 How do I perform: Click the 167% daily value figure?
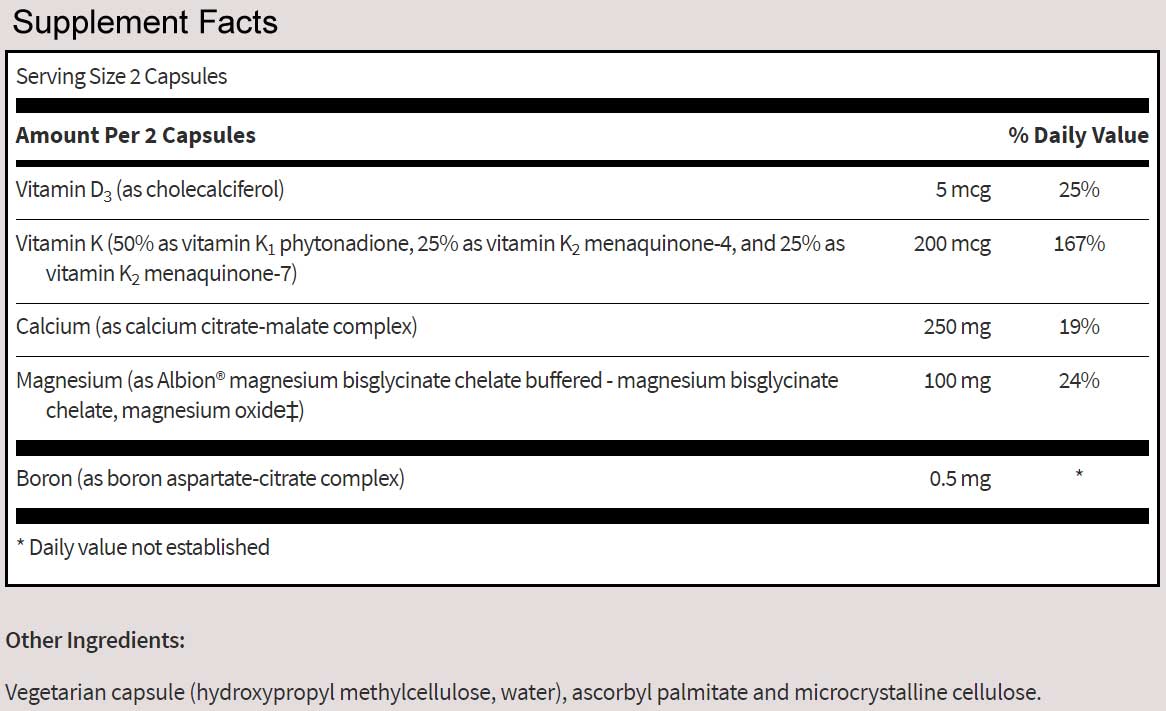pos(1079,244)
